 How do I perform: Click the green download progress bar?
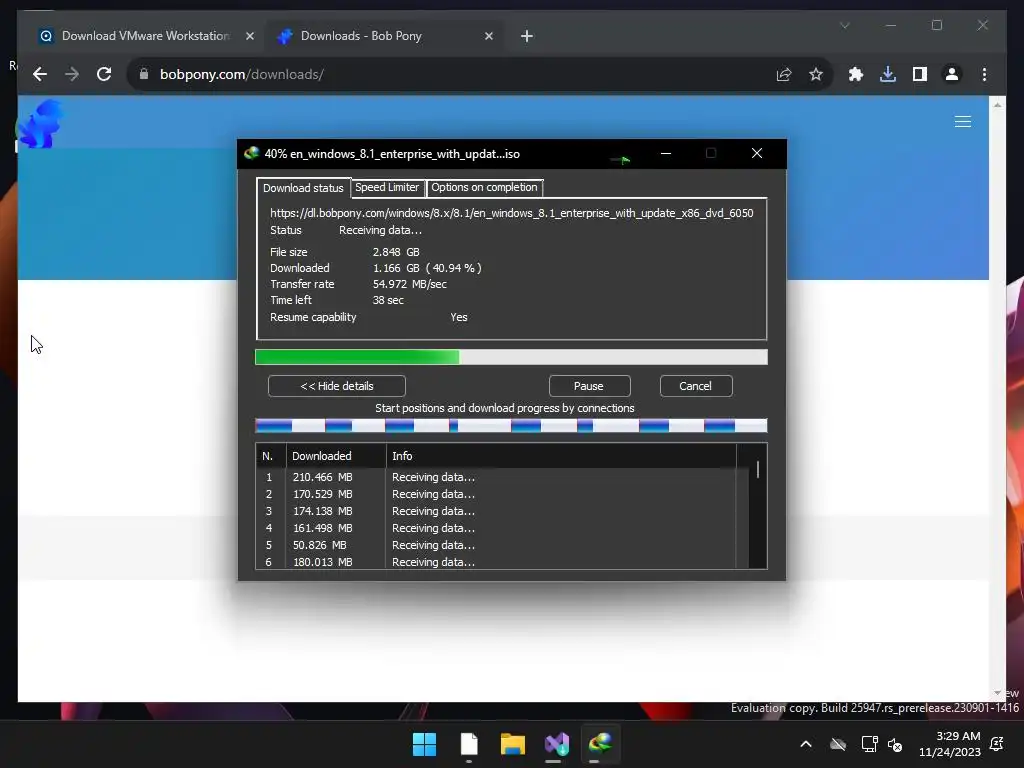(x=511, y=357)
